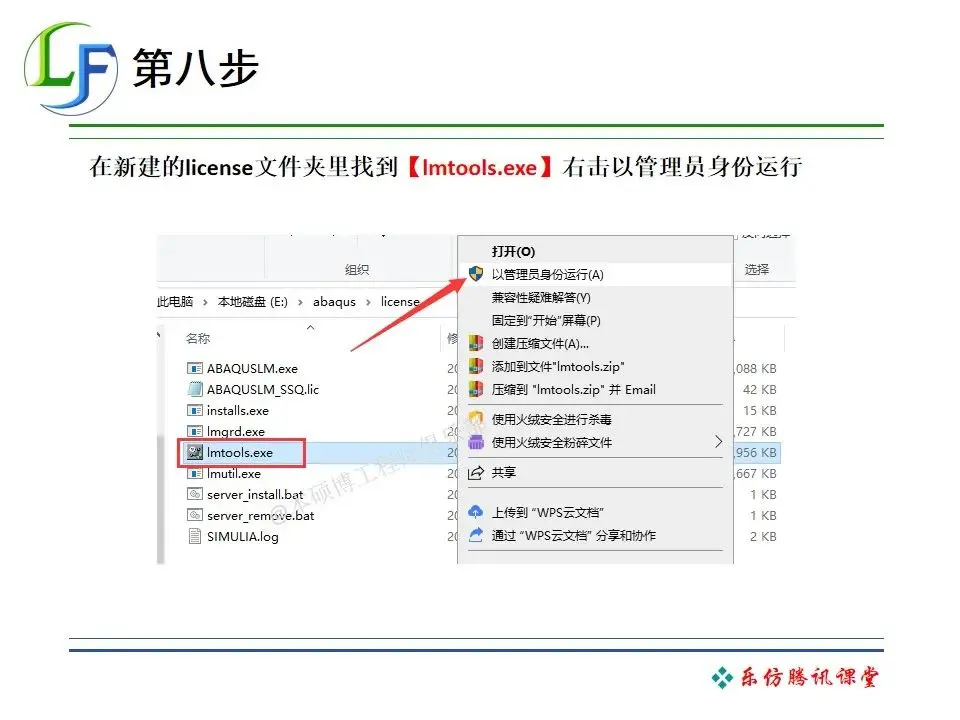
Task: Select the lmtools.exe file name
Action: click(x=240, y=452)
